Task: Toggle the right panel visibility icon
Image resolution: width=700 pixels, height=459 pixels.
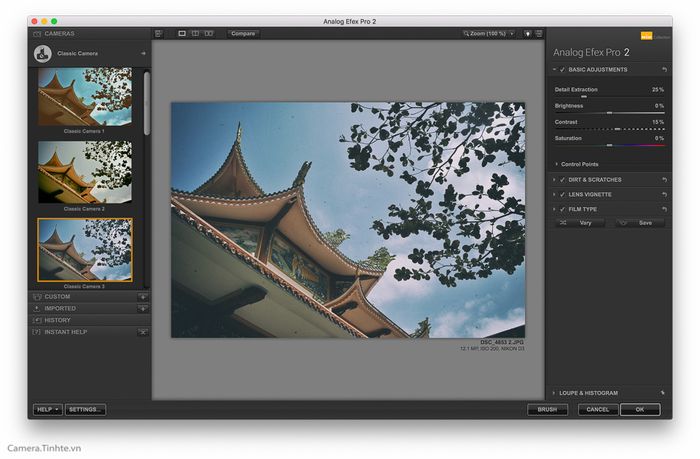Action: [539, 33]
